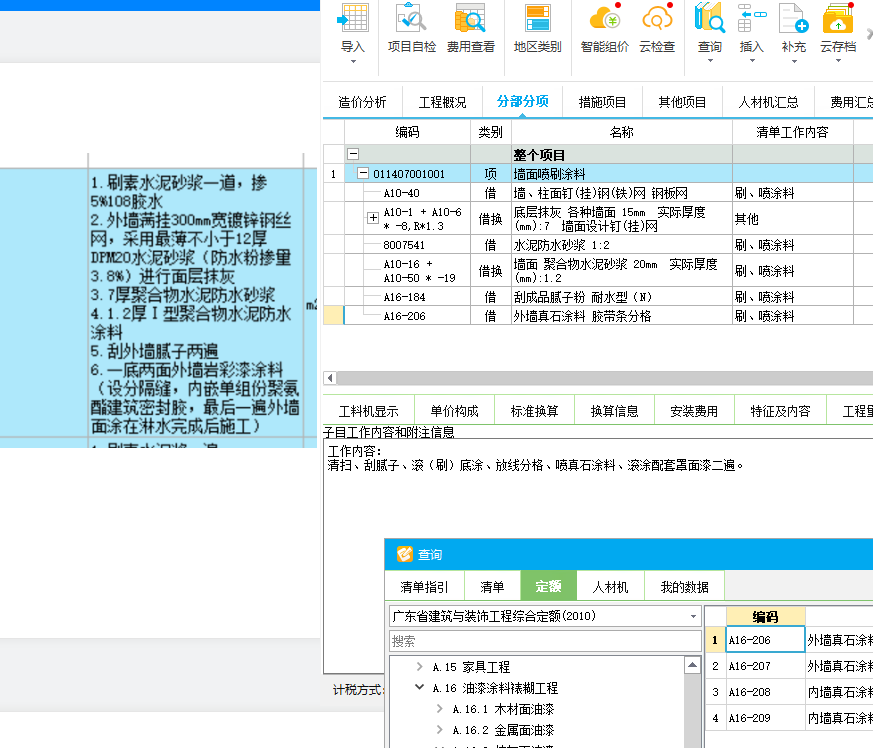Select row A10-40 钢板网
The height and width of the screenshot is (748, 873).
599,193
